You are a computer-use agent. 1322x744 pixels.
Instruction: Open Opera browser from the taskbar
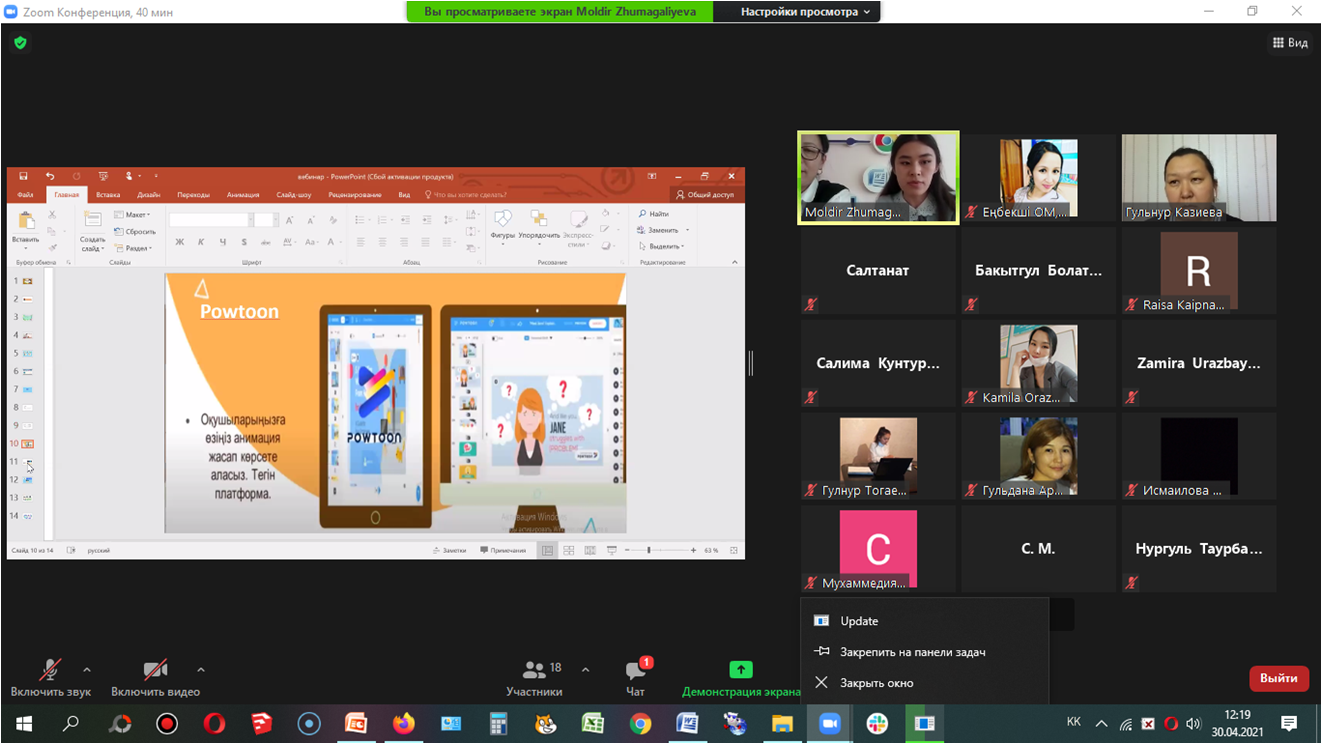point(214,723)
